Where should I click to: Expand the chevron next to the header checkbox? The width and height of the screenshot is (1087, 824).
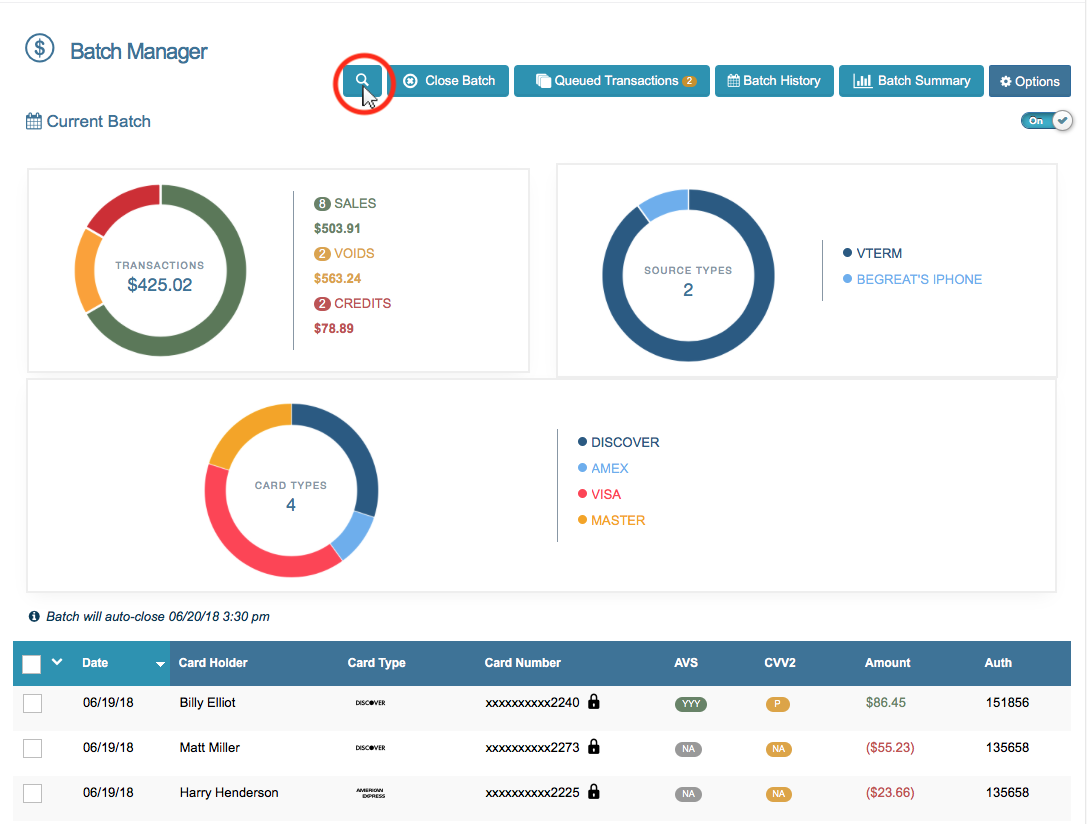(56, 661)
